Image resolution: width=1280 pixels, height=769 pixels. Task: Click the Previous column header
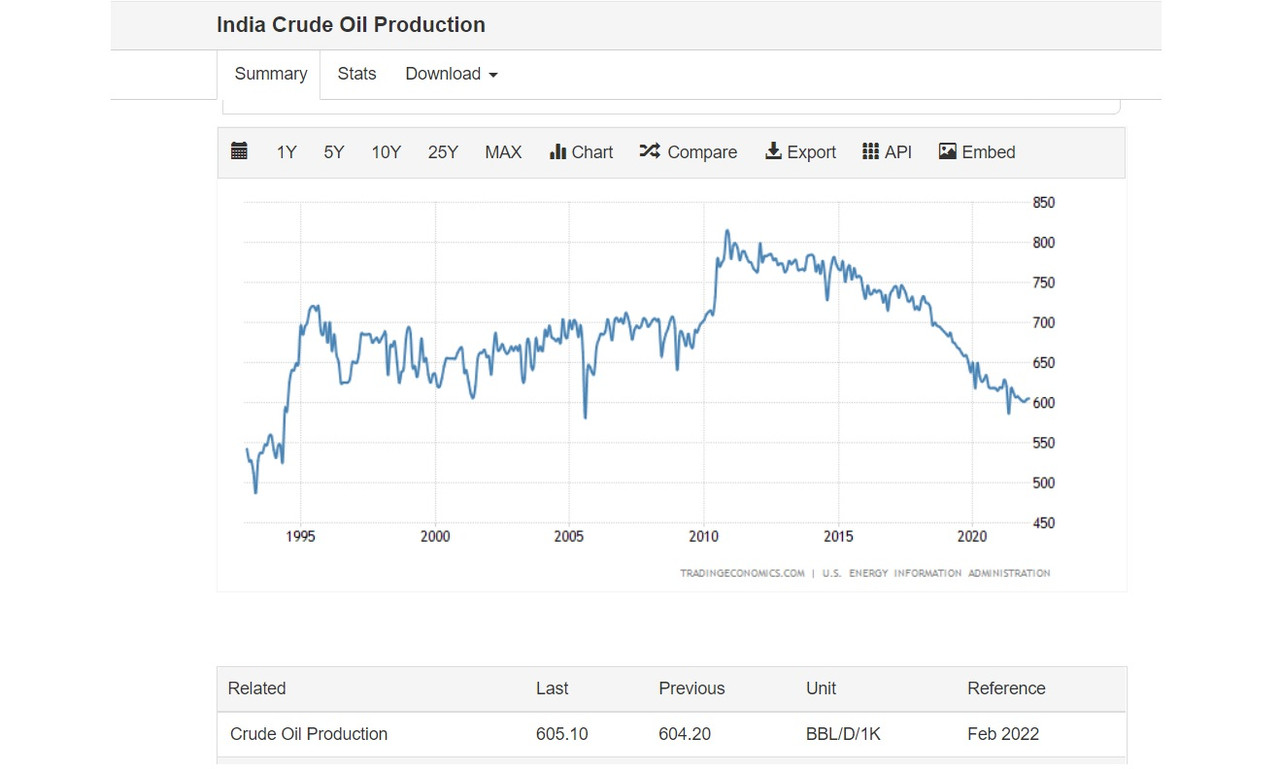(692, 688)
